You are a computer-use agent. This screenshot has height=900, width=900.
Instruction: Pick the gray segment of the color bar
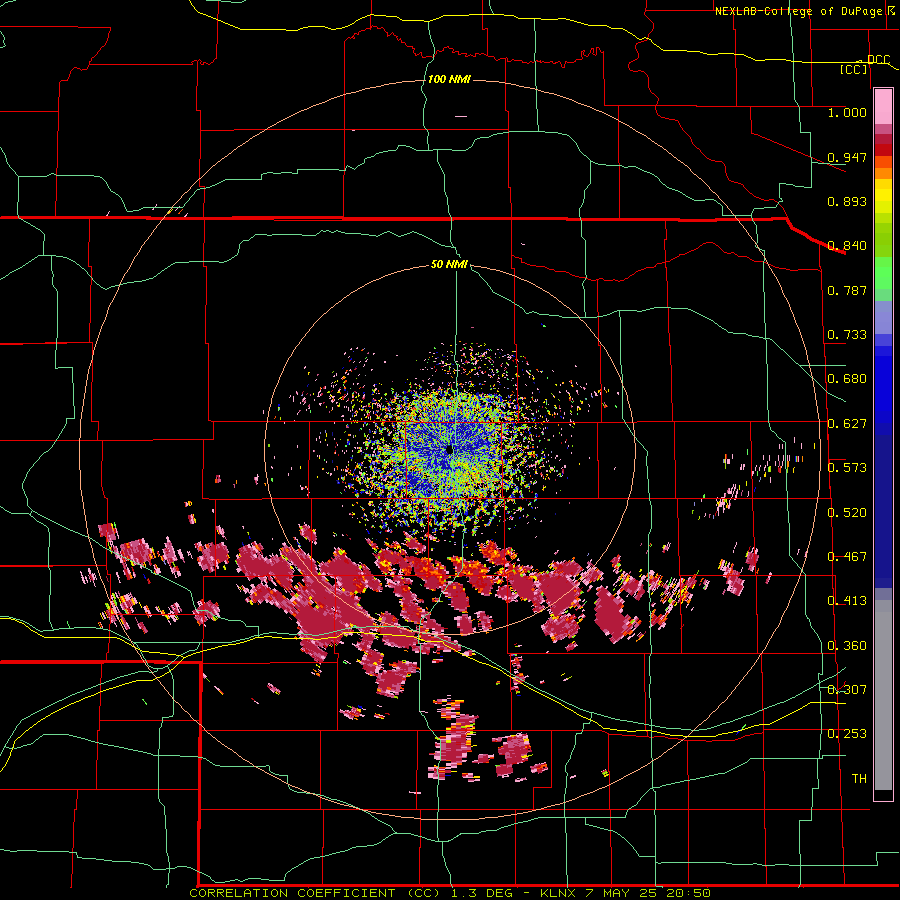pyautogui.click(x=883, y=695)
